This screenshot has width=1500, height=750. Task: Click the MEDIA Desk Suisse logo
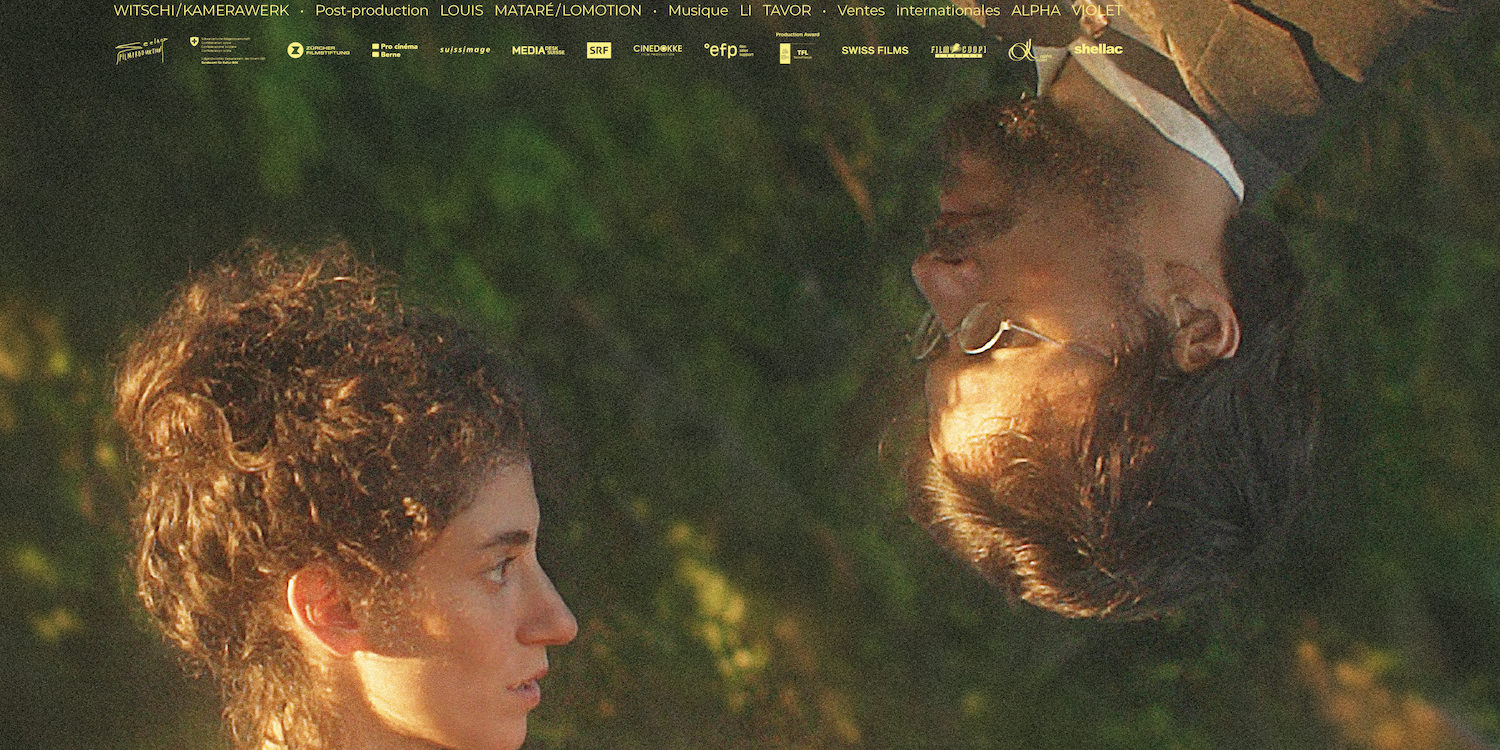pyautogui.click(x=538, y=50)
